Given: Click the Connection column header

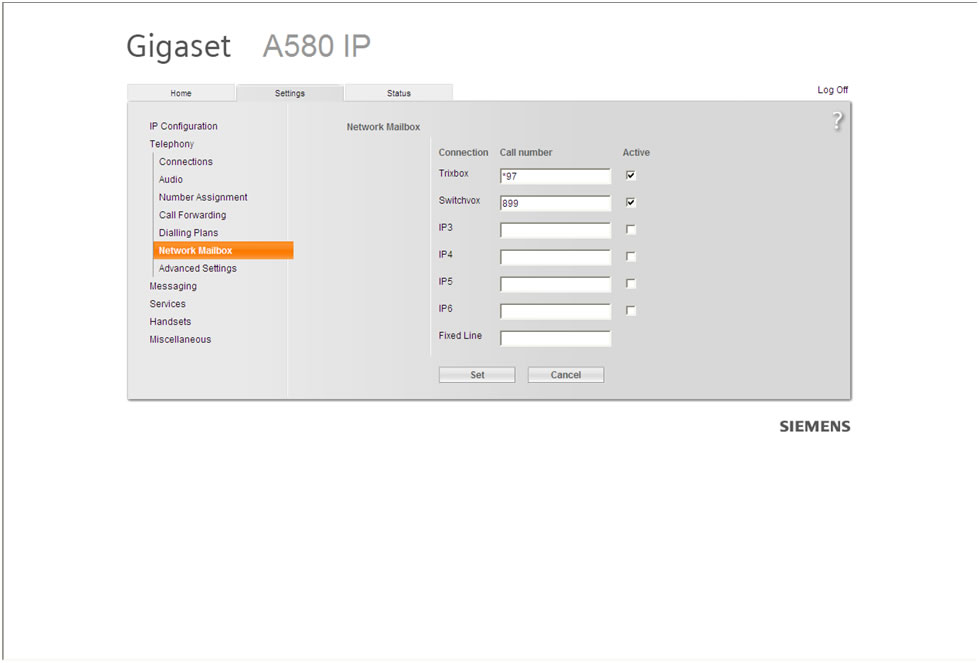Looking at the screenshot, I should coord(463,152).
